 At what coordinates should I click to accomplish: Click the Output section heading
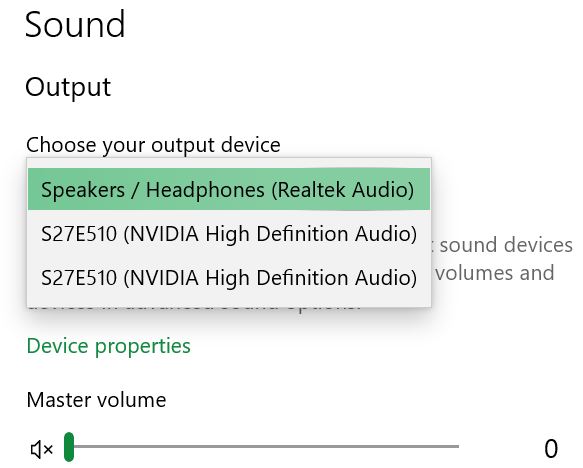coord(68,87)
